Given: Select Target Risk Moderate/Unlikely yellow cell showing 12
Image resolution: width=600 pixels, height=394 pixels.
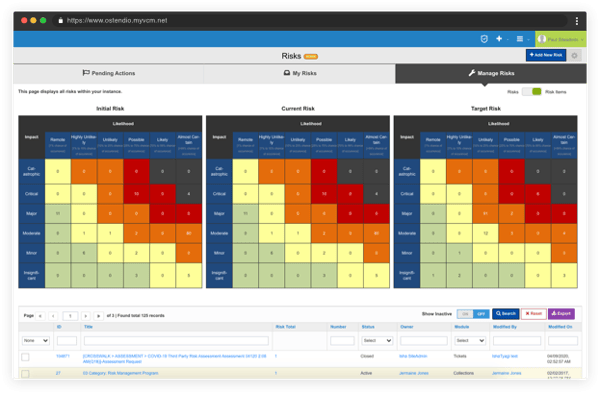Looking at the screenshot, I should (485, 233).
